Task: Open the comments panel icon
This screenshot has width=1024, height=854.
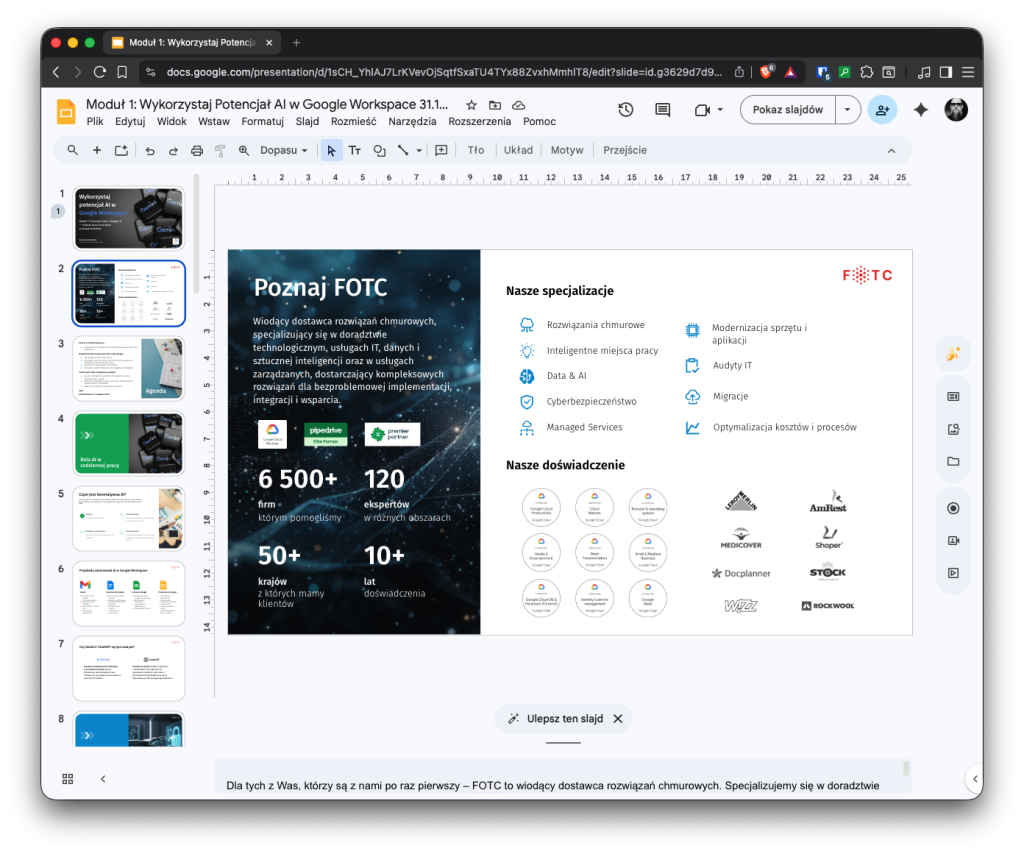Action: (662, 110)
